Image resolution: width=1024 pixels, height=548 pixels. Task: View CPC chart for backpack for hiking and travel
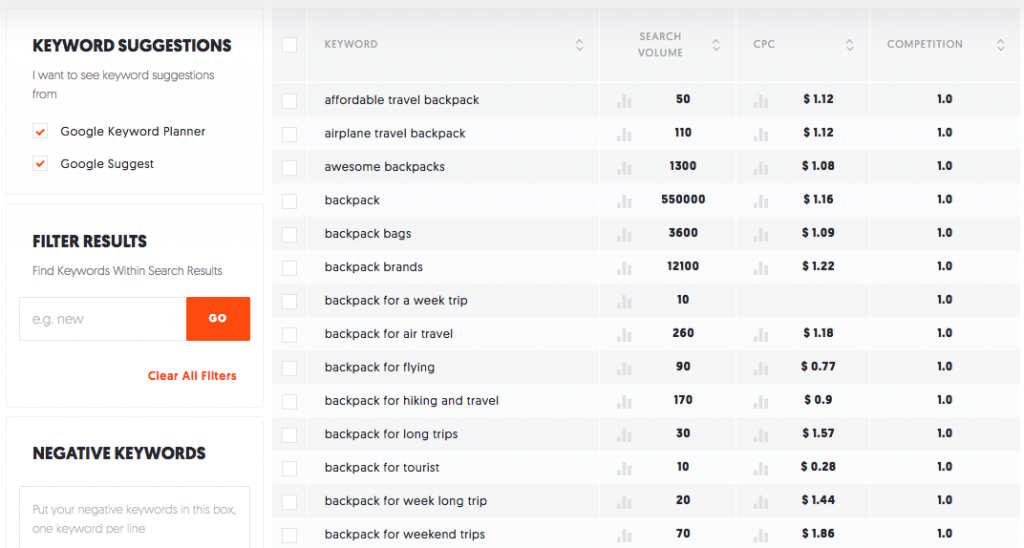[761, 401]
